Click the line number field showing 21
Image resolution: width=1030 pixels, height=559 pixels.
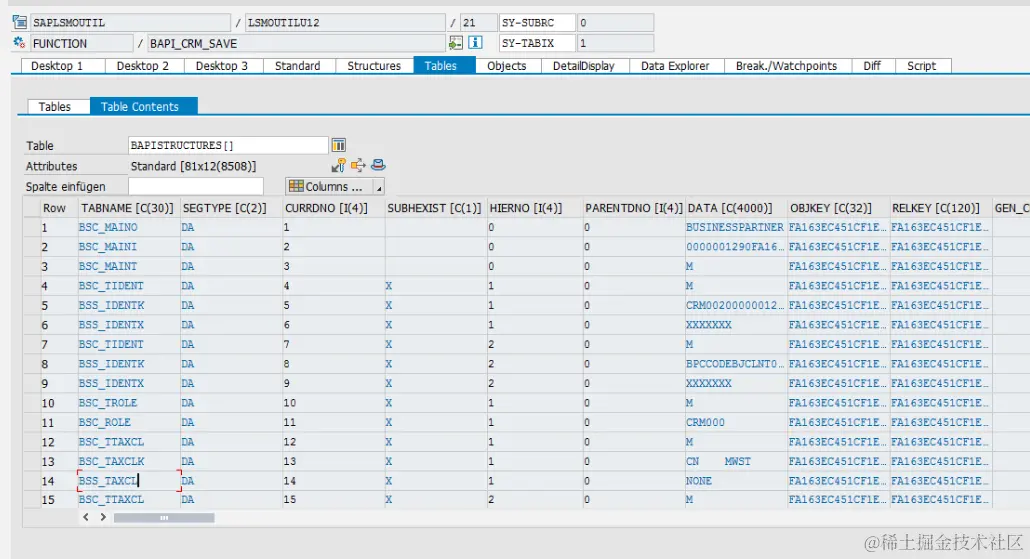point(478,22)
